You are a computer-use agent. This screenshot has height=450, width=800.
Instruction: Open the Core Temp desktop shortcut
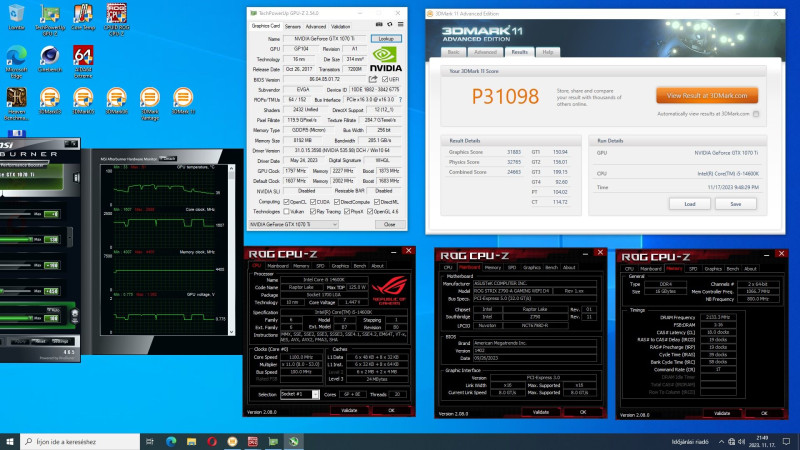coord(83,17)
